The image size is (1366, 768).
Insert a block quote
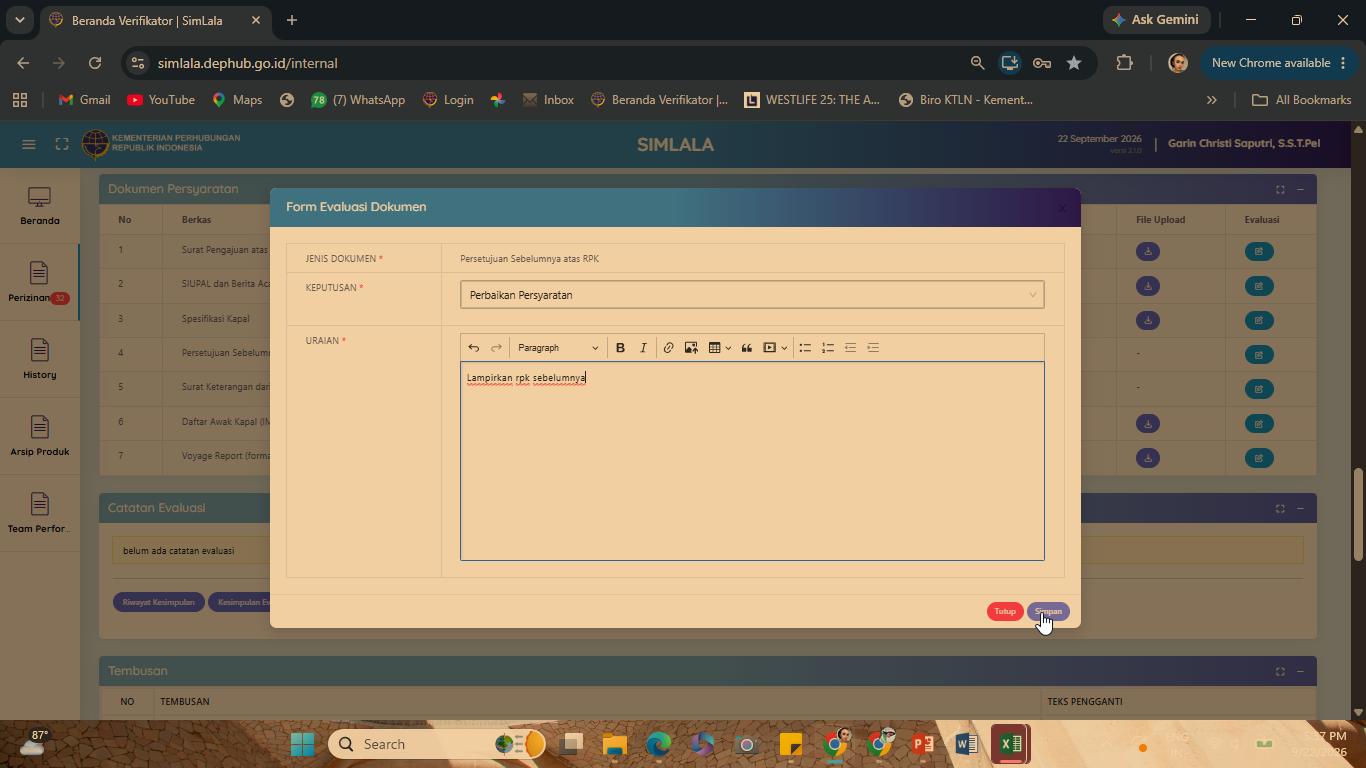(x=746, y=348)
